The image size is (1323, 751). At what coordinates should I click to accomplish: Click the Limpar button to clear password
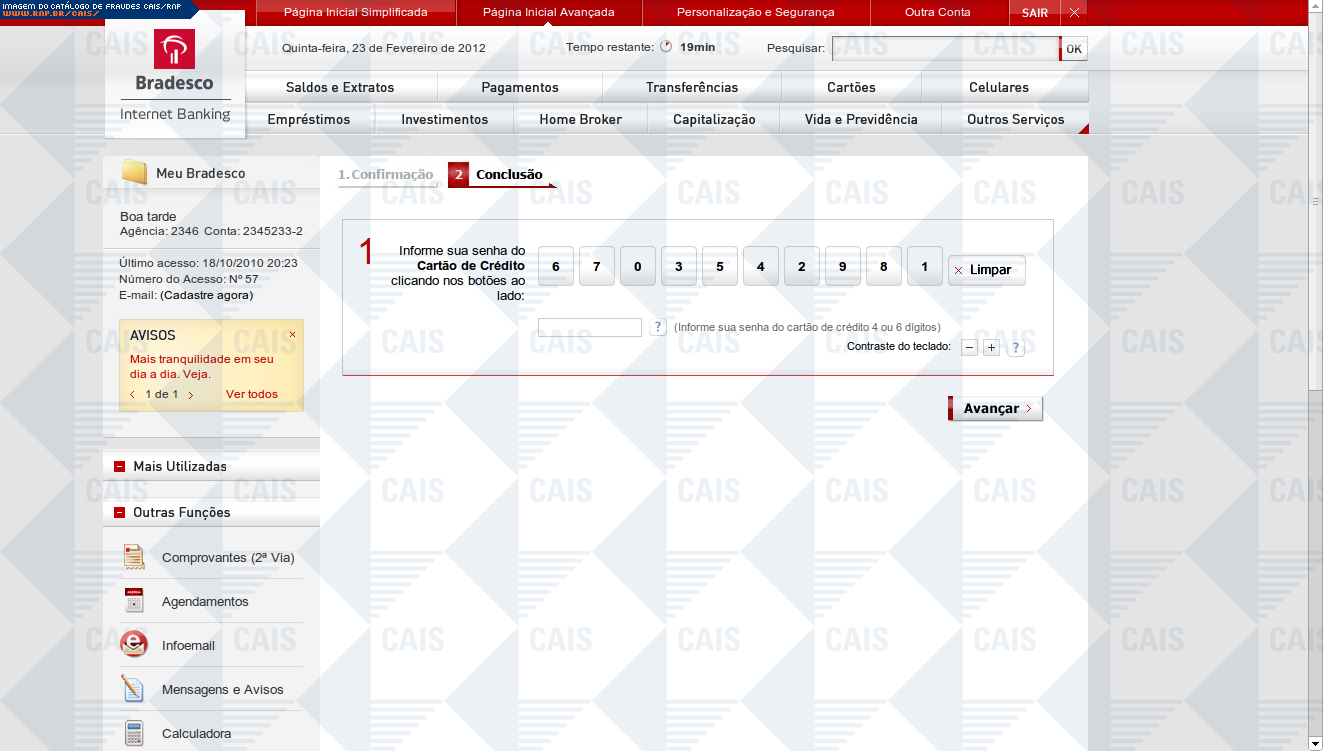[986, 270]
